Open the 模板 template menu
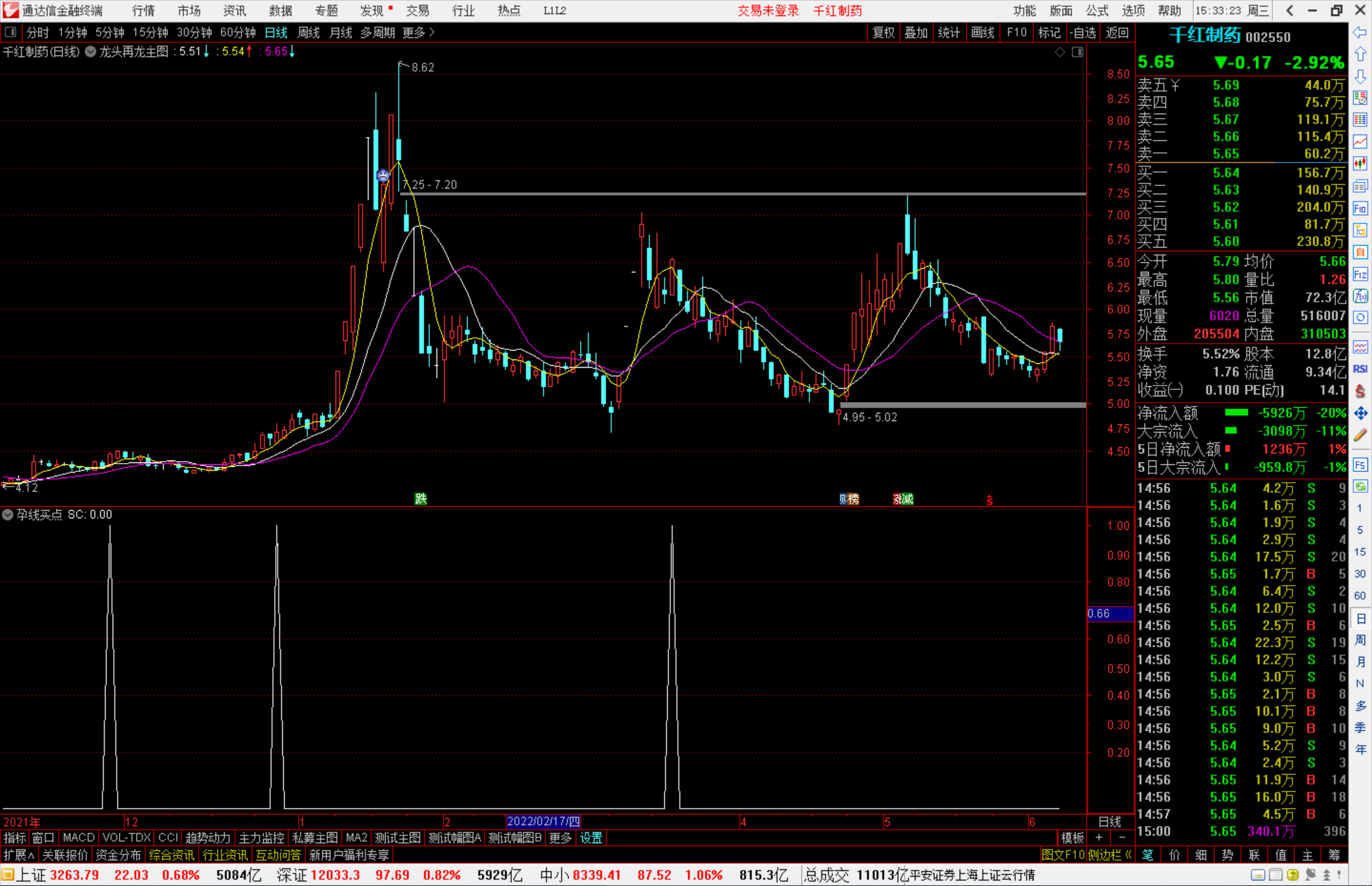1372x886 pixels. click(x=1072, y=838)
